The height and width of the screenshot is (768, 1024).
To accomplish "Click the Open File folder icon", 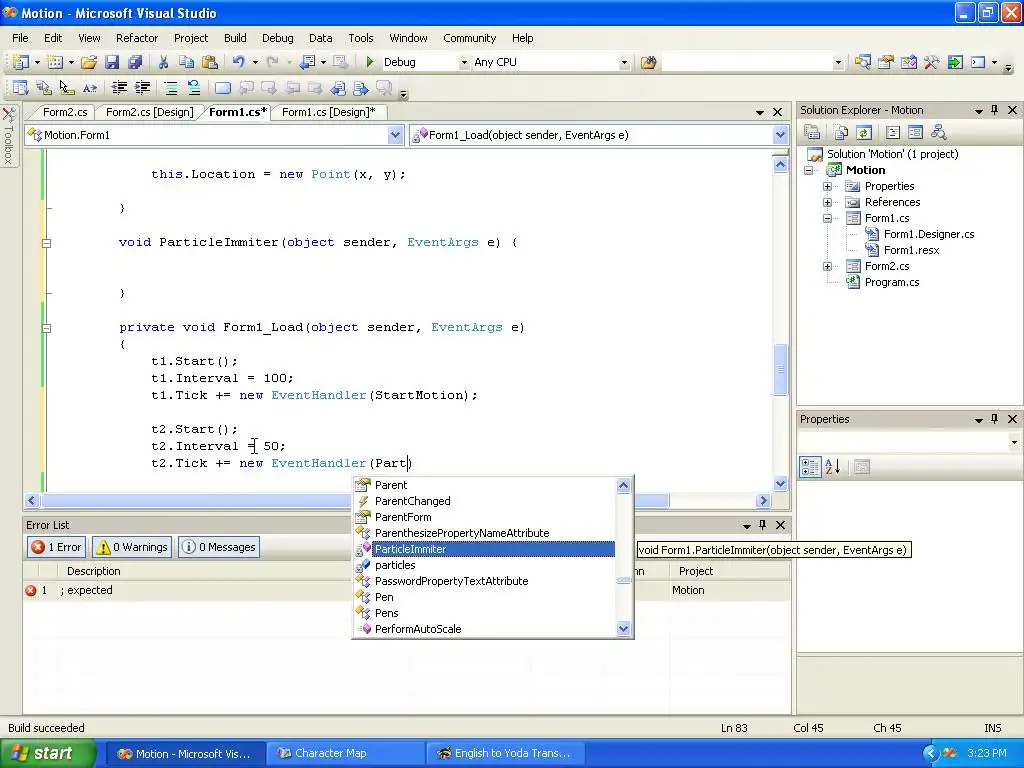I will coord(89,62).
